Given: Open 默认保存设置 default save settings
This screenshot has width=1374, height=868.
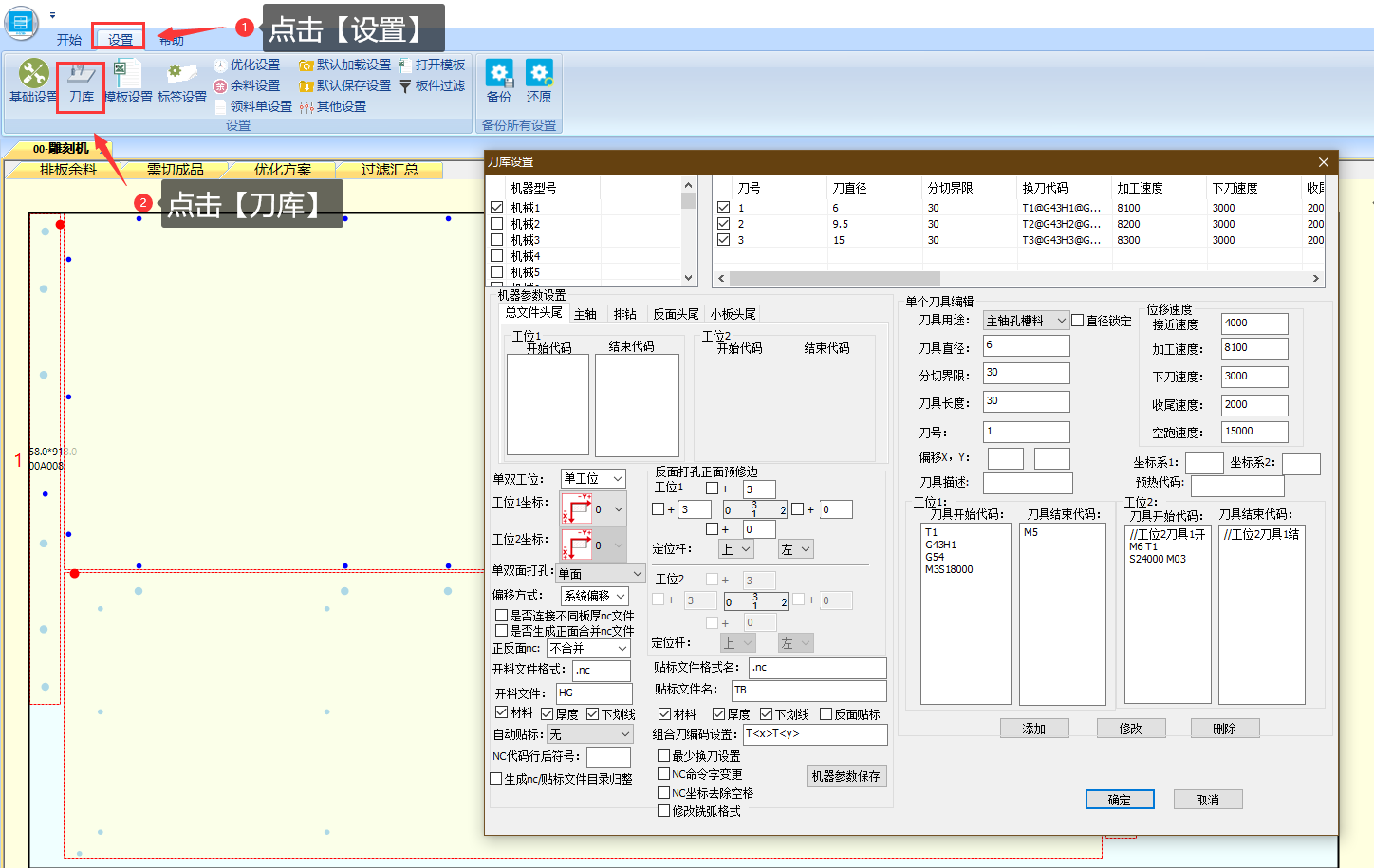Looking at the screenshot, I should (344, 85).
